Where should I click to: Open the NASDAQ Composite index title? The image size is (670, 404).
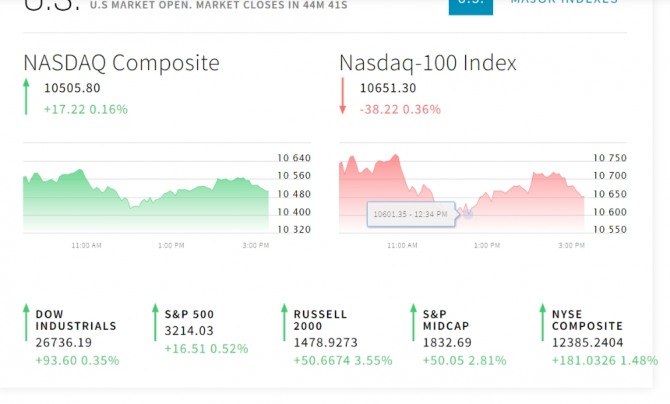point(121,63)
